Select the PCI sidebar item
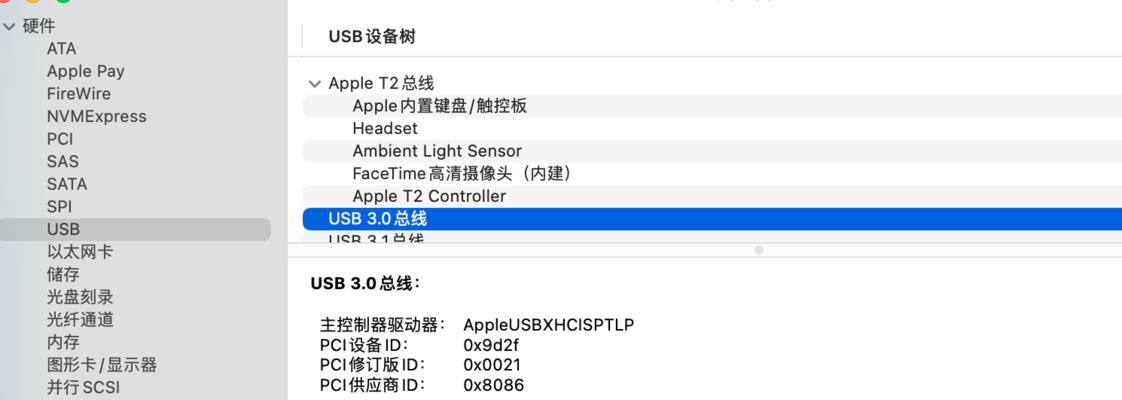1122x400 pixels. 60,139
